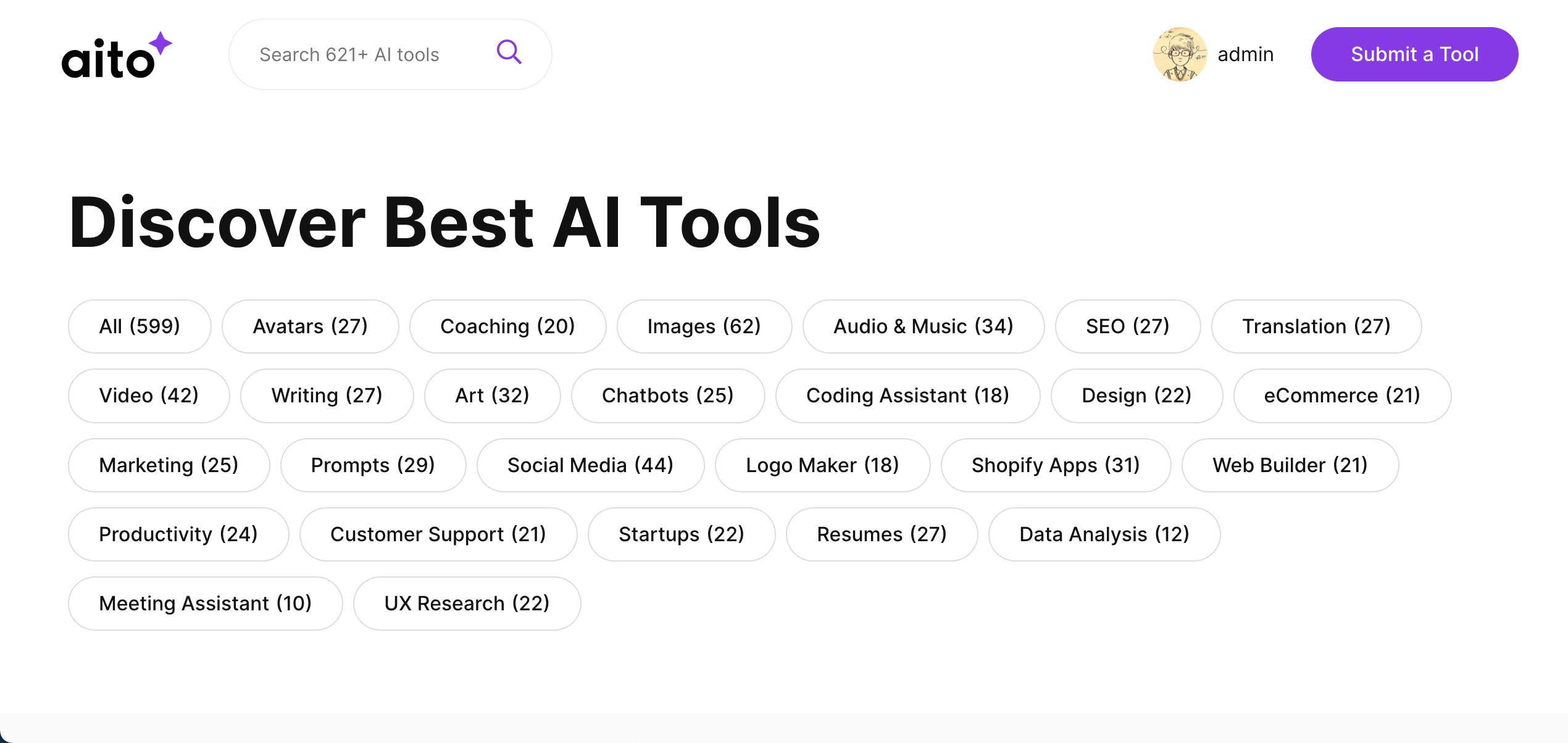1568x743 pixels.
Task: Toggle the Art (32) category filter
Action: (492, 394)
